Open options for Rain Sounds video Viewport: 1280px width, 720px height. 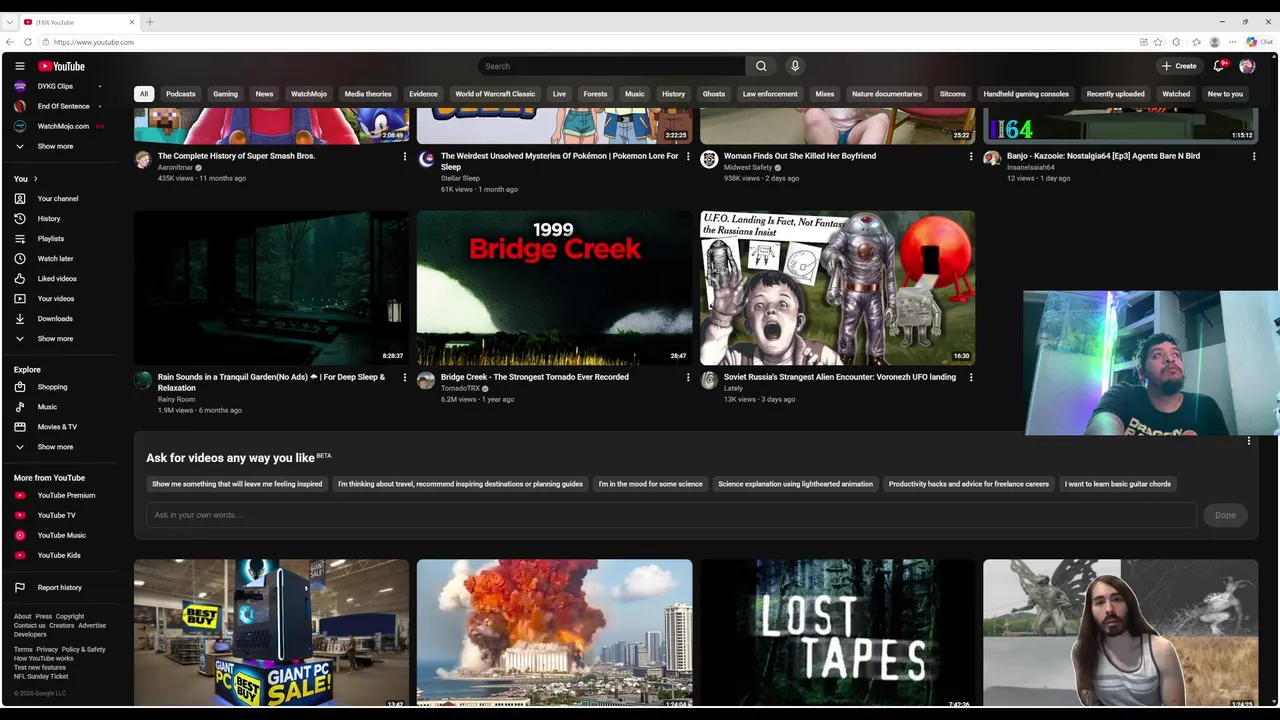click(x=405, y=377)
